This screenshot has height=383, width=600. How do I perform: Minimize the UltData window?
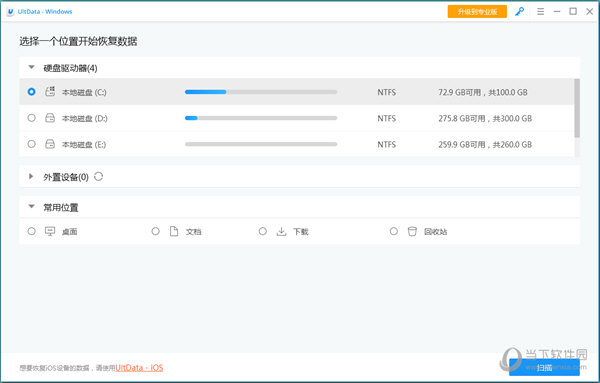pos(557,11)
